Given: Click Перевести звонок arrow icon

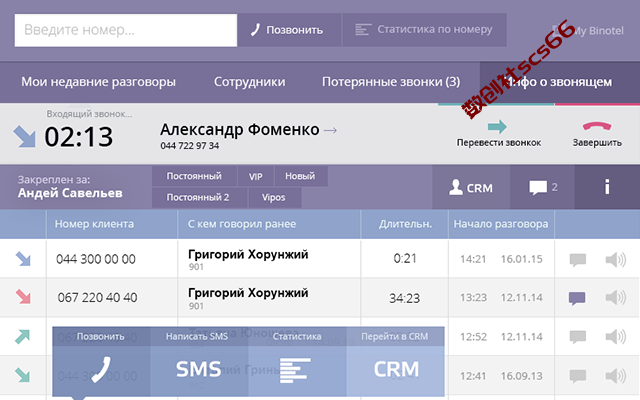Looking at the screenshot, I should coord(497,127).
